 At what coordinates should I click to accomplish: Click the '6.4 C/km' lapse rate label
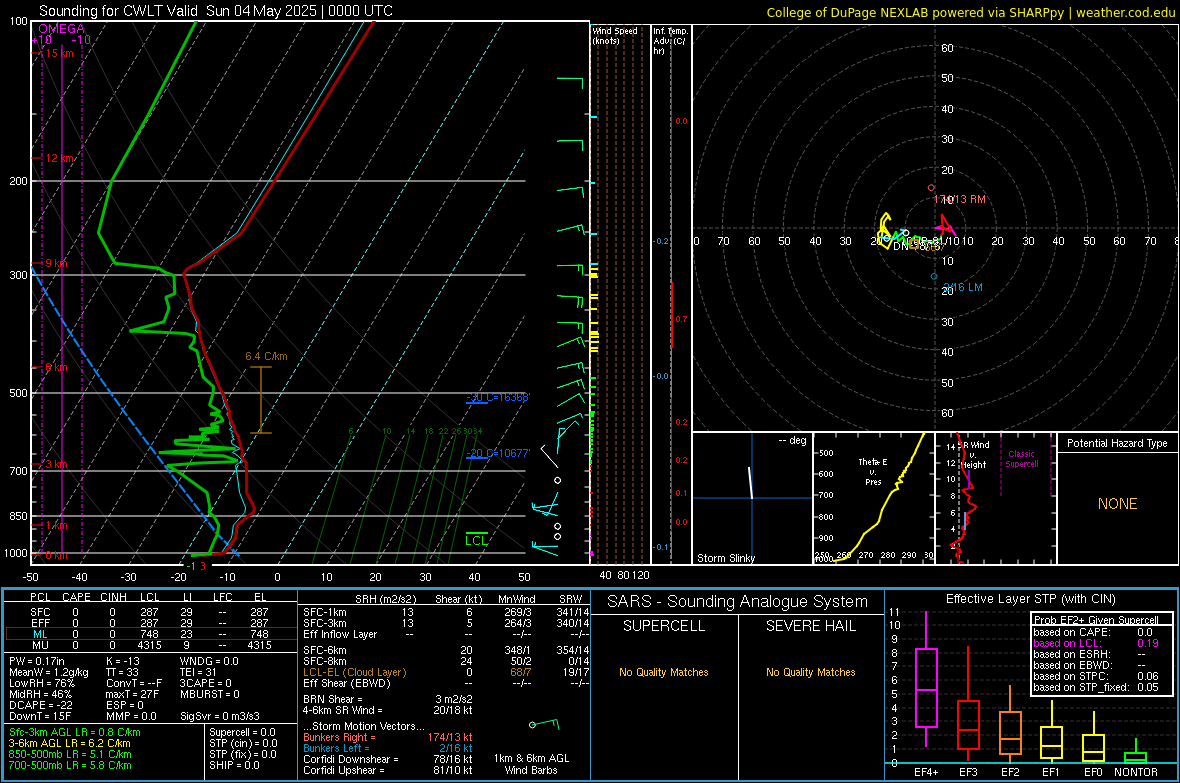point(266,356)
